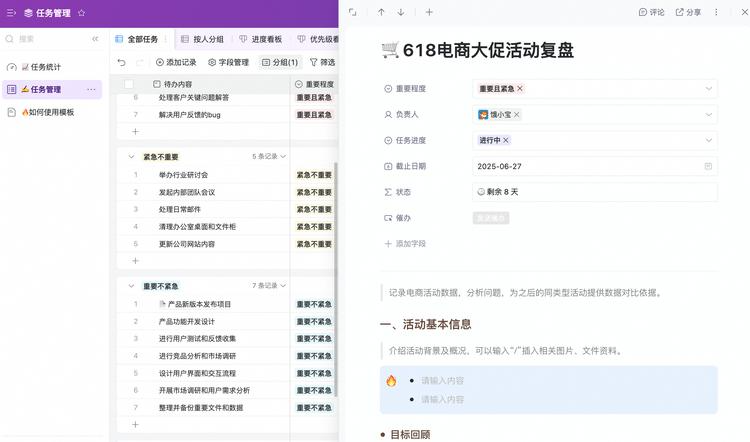The width and height of the screenshot is (750, 442).
Task: Click 分享 share button
Action: (688, 12)
